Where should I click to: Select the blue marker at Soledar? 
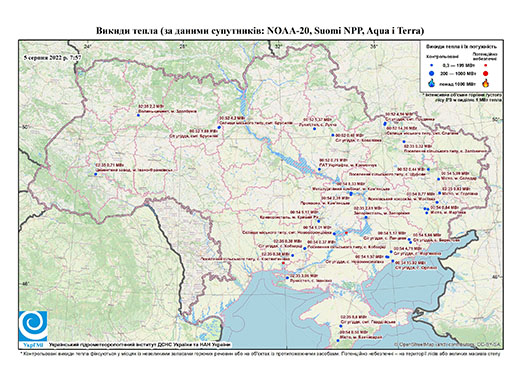439,179
